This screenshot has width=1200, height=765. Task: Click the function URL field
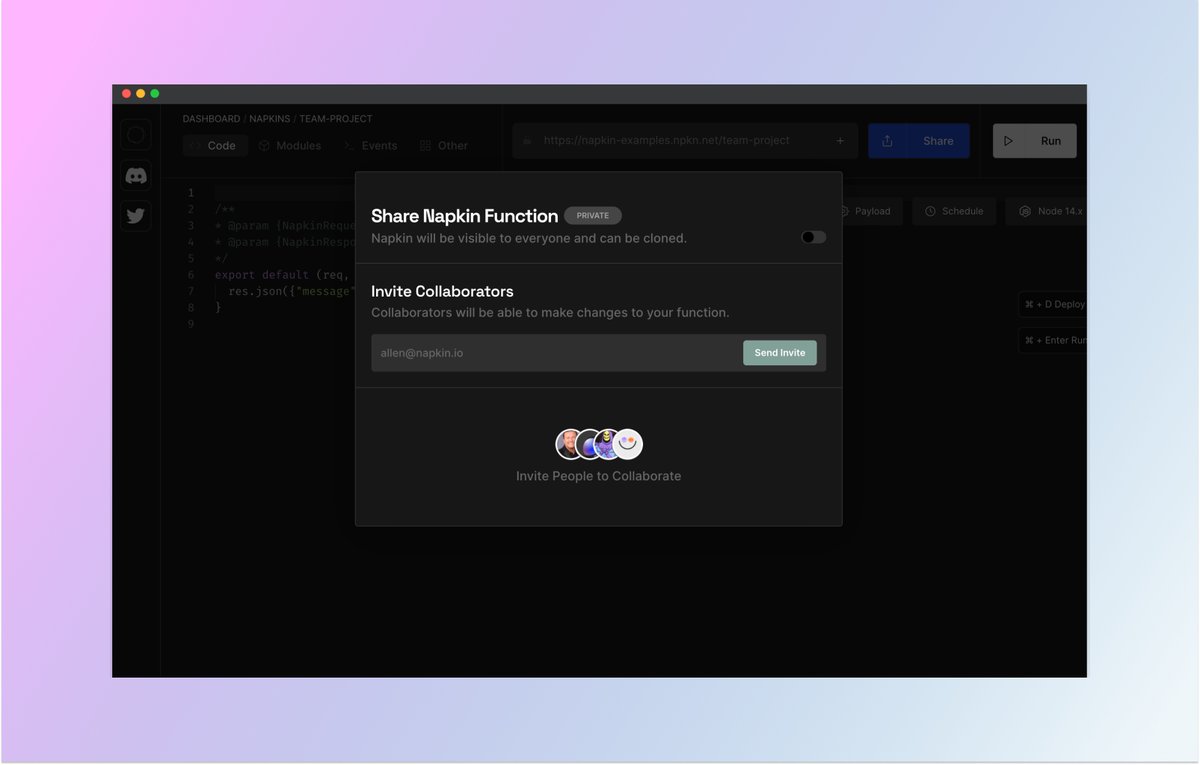(x=685, y=141)
